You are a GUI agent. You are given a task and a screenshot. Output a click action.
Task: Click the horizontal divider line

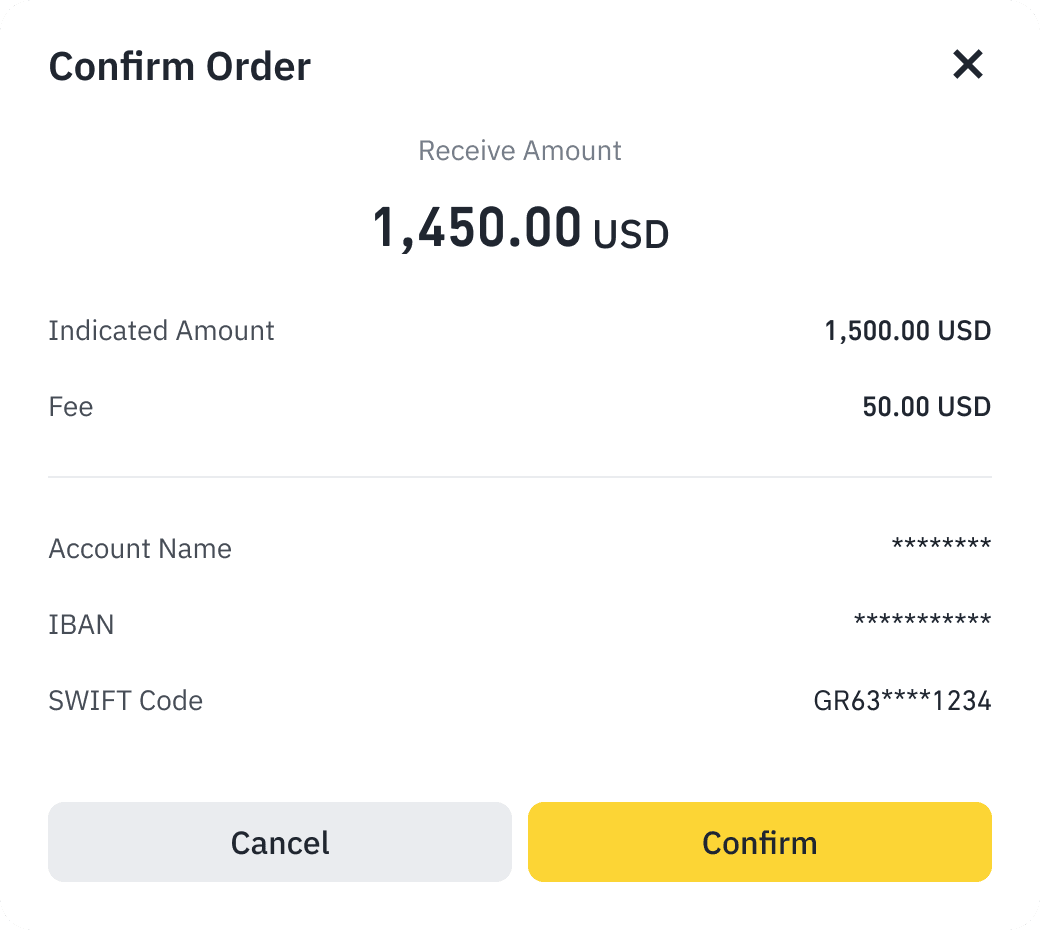click(x=520, y=477)
